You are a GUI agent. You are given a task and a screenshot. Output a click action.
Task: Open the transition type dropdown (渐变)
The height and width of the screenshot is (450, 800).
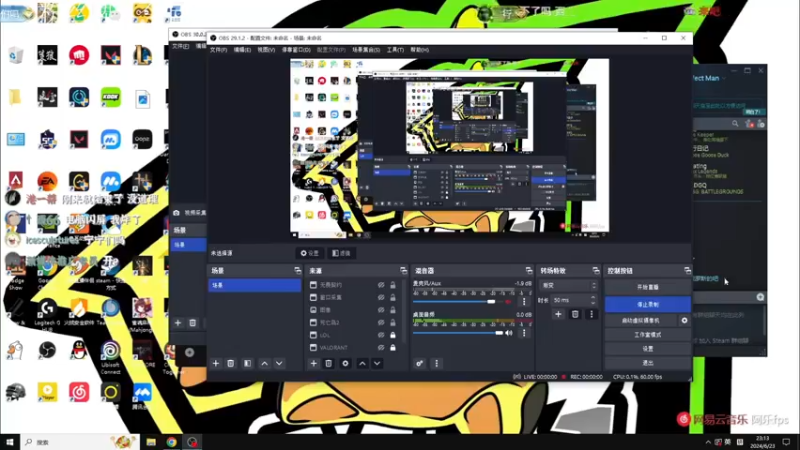tap(568, 286)
